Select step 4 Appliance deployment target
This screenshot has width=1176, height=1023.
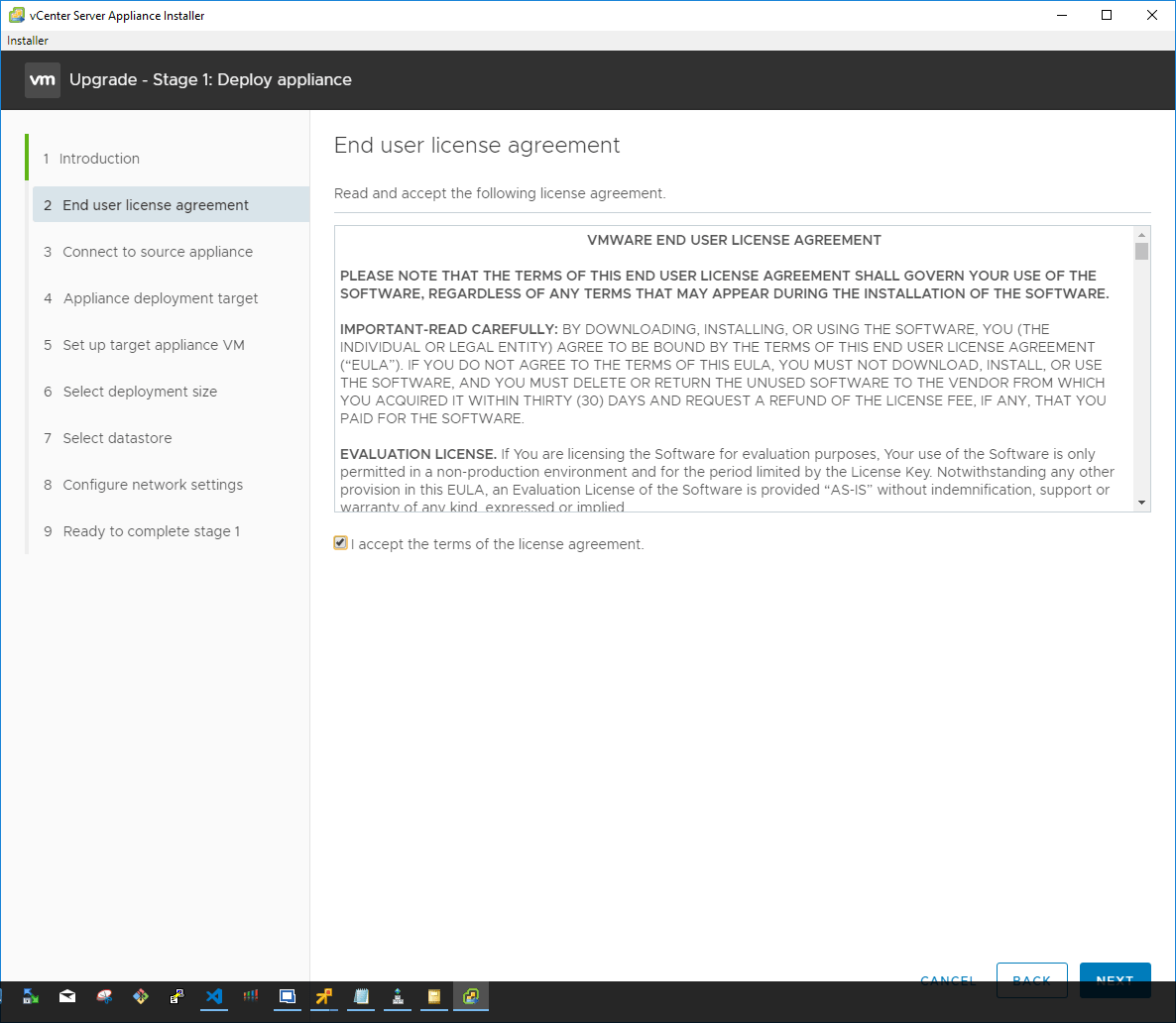171,297
